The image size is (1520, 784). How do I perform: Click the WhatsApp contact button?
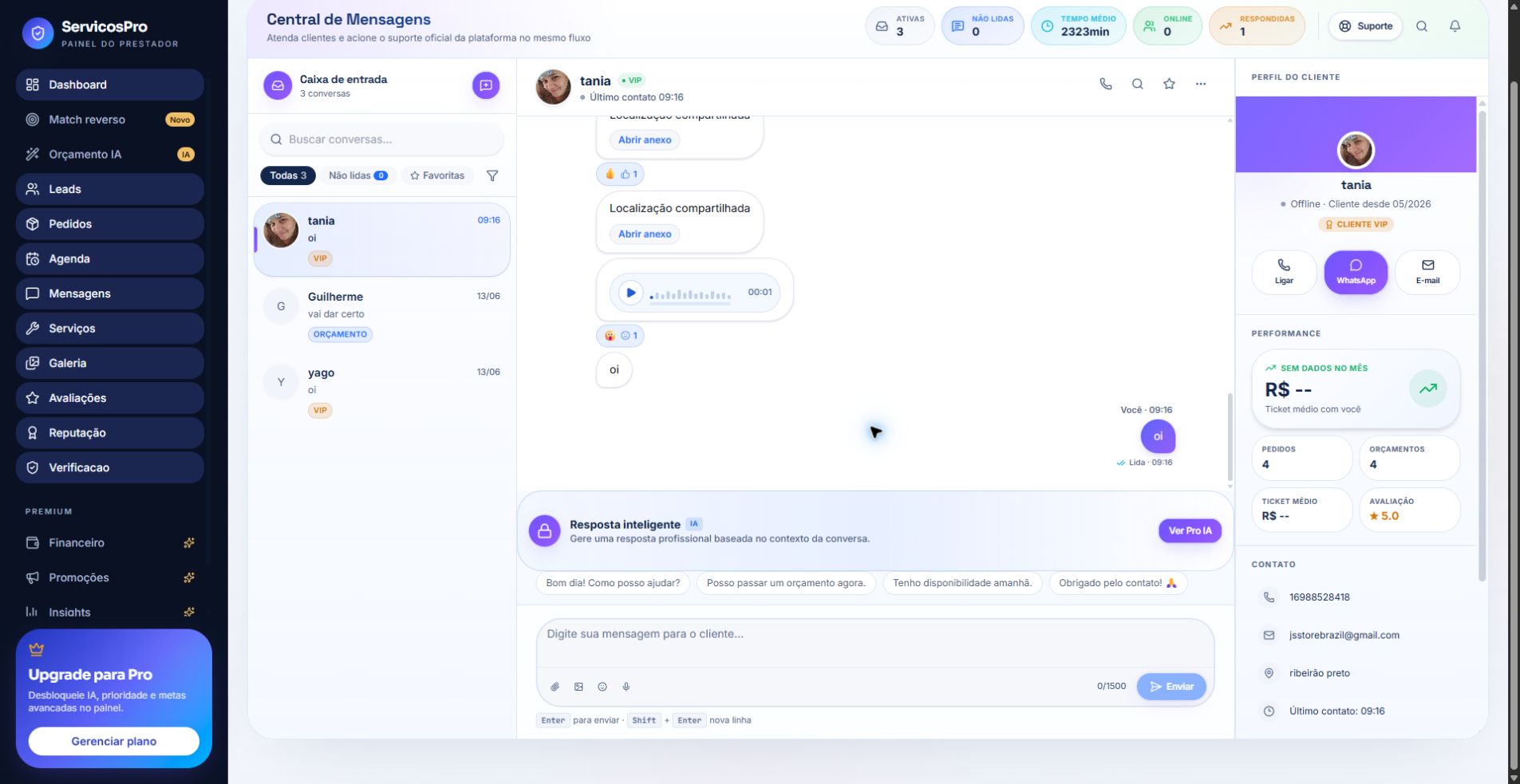(1356, 272)
